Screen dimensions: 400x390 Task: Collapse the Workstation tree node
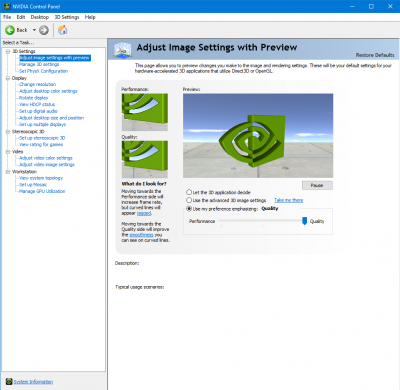(8, 172)
